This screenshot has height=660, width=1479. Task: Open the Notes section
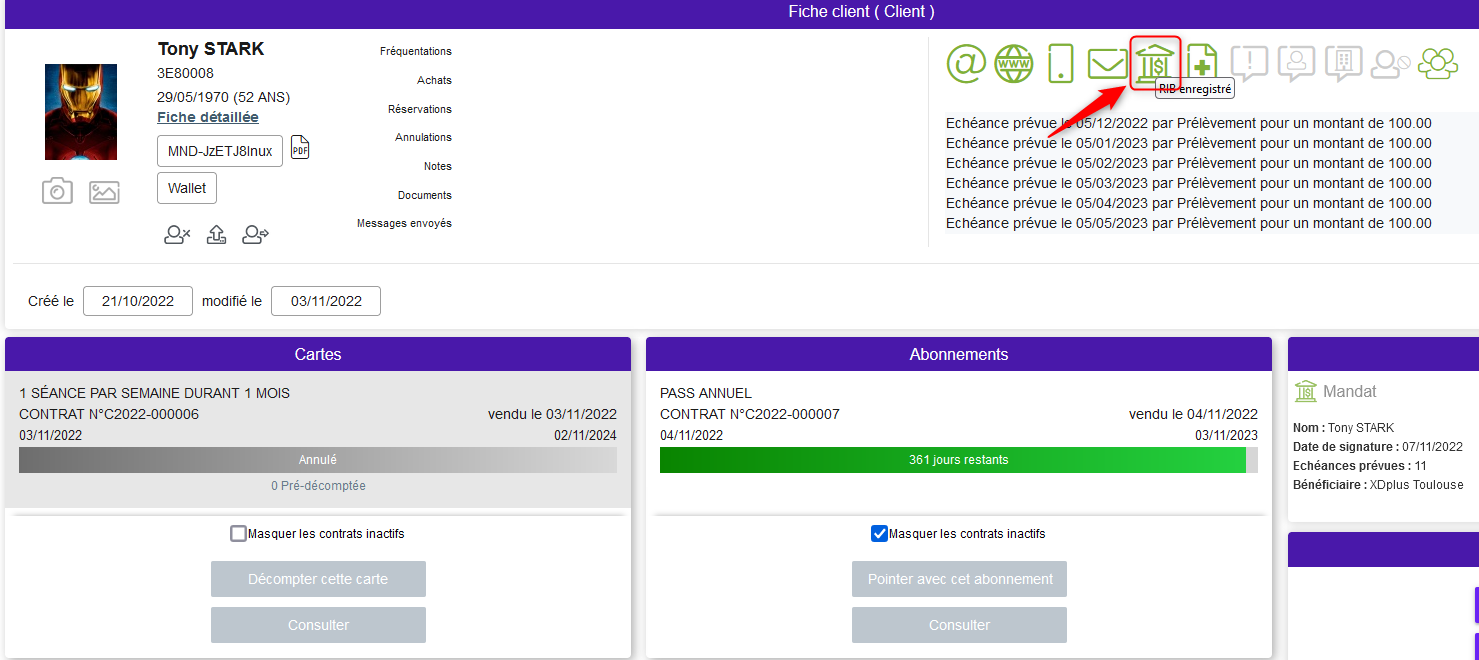click(438, 166)
